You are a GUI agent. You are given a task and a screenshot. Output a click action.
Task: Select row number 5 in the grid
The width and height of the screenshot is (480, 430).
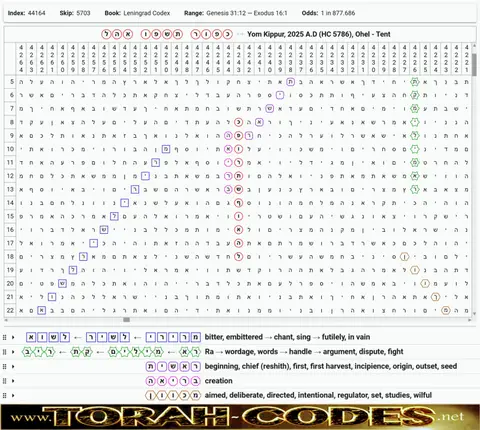[x=10, y=82]
